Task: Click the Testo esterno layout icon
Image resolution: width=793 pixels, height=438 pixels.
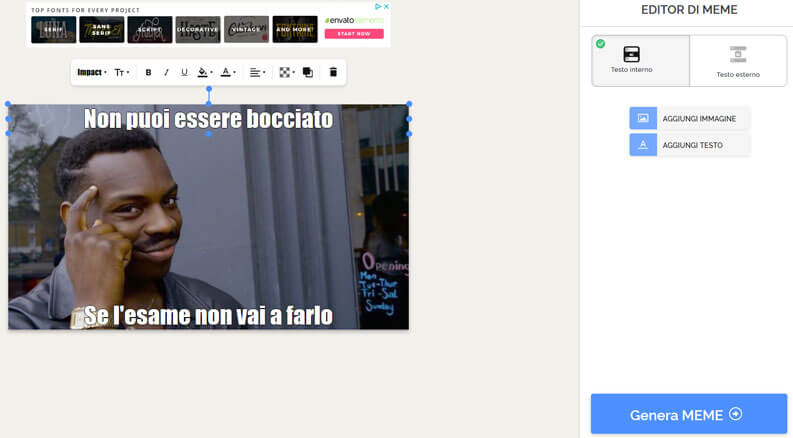Action: point(738,55)
